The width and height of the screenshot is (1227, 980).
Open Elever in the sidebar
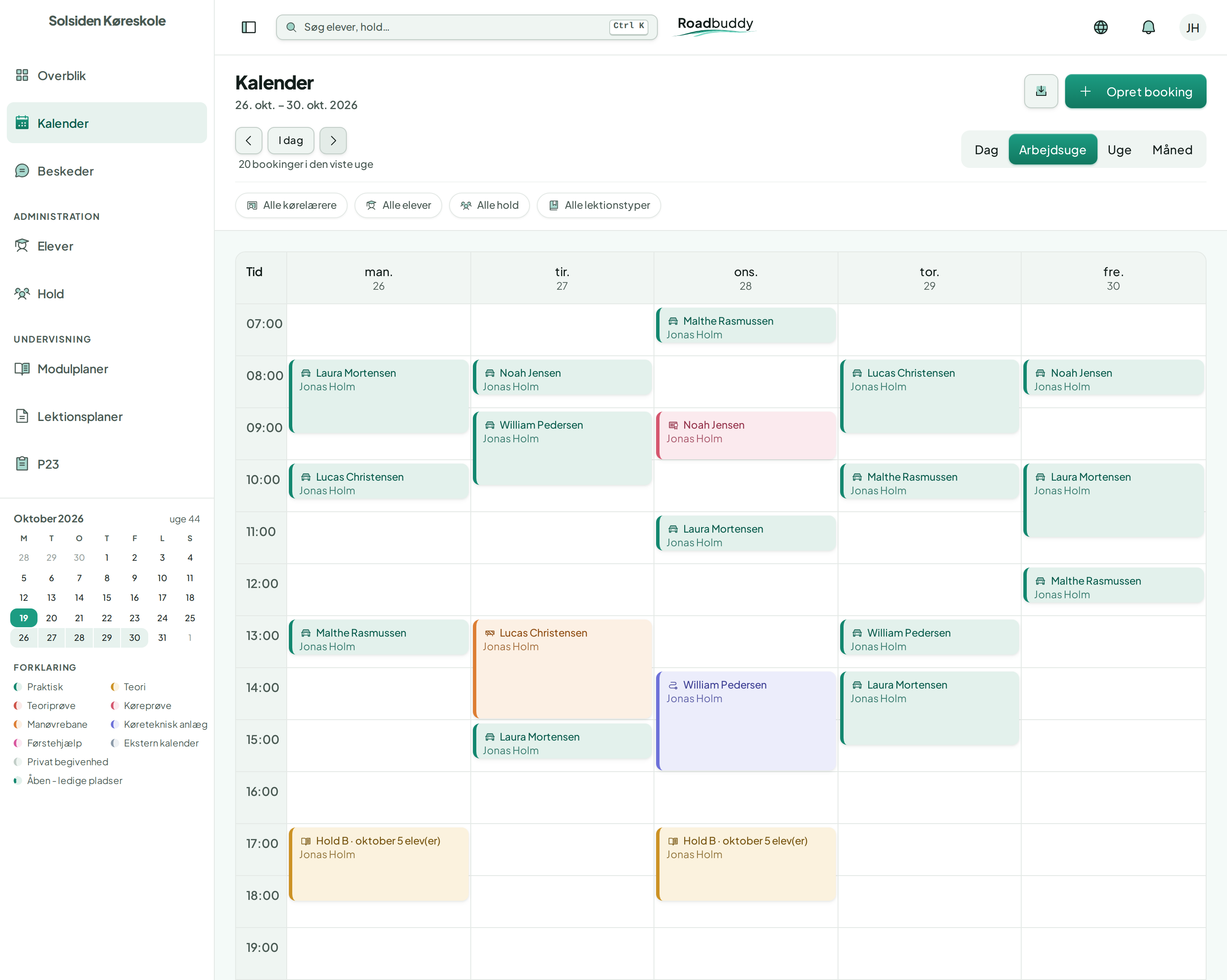pos(107,246)
